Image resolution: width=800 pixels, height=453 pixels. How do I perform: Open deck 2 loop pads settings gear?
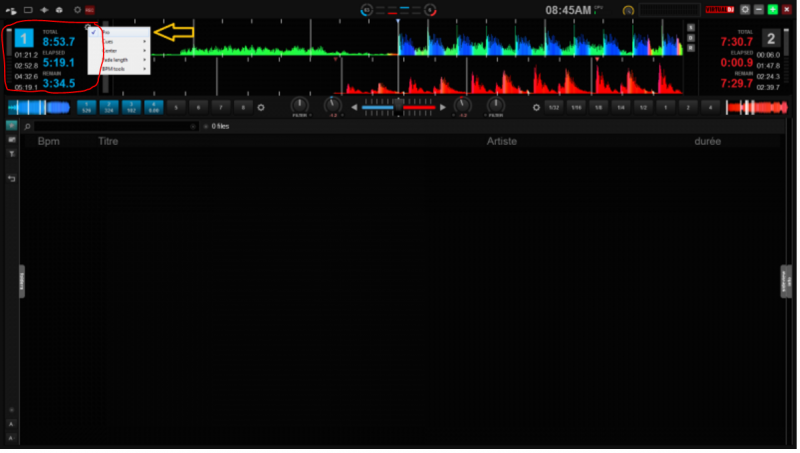coord(536,108)
